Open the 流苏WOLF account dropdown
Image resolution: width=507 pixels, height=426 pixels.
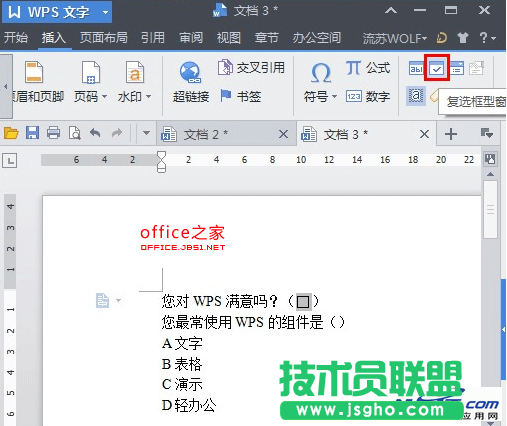click(x=395, y=38)
